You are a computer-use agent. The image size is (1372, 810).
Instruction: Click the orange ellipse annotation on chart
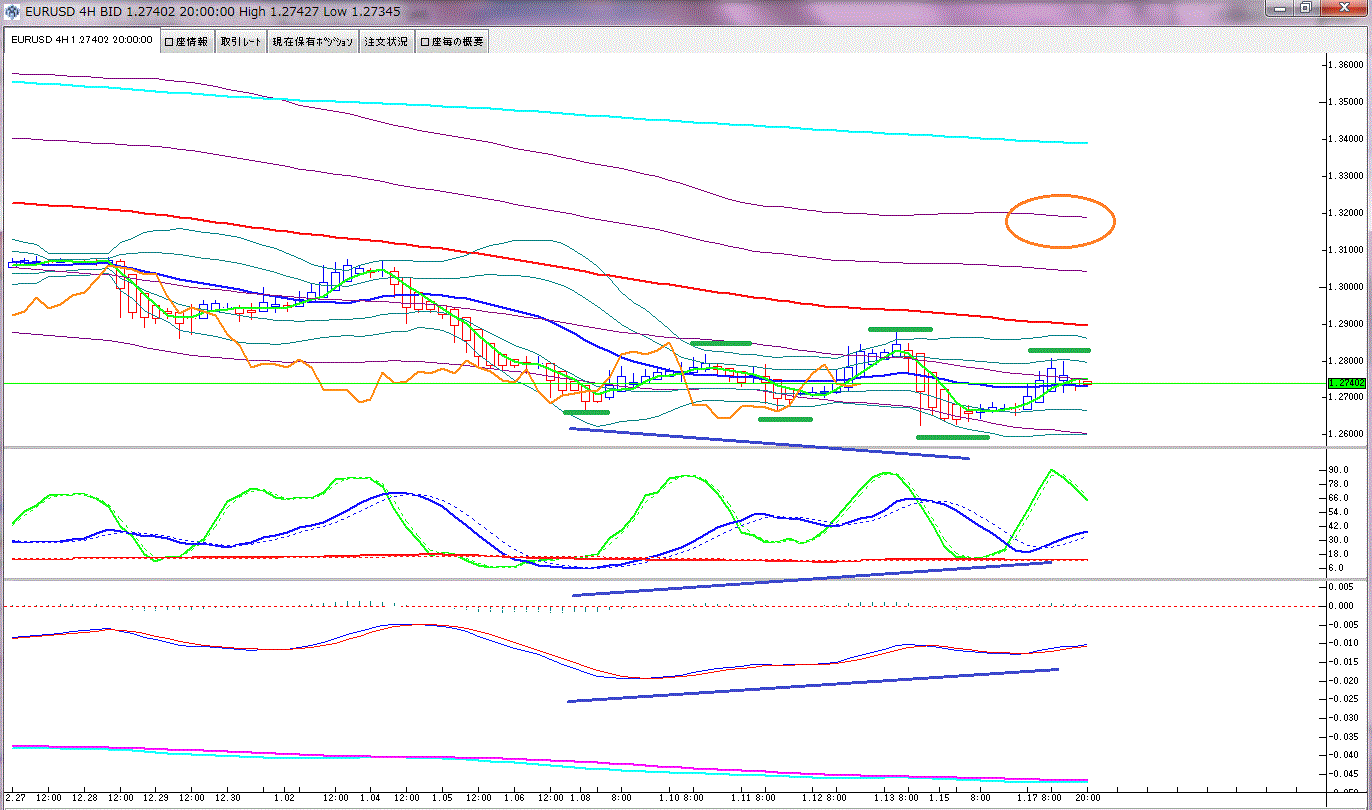click(1060, 196)
